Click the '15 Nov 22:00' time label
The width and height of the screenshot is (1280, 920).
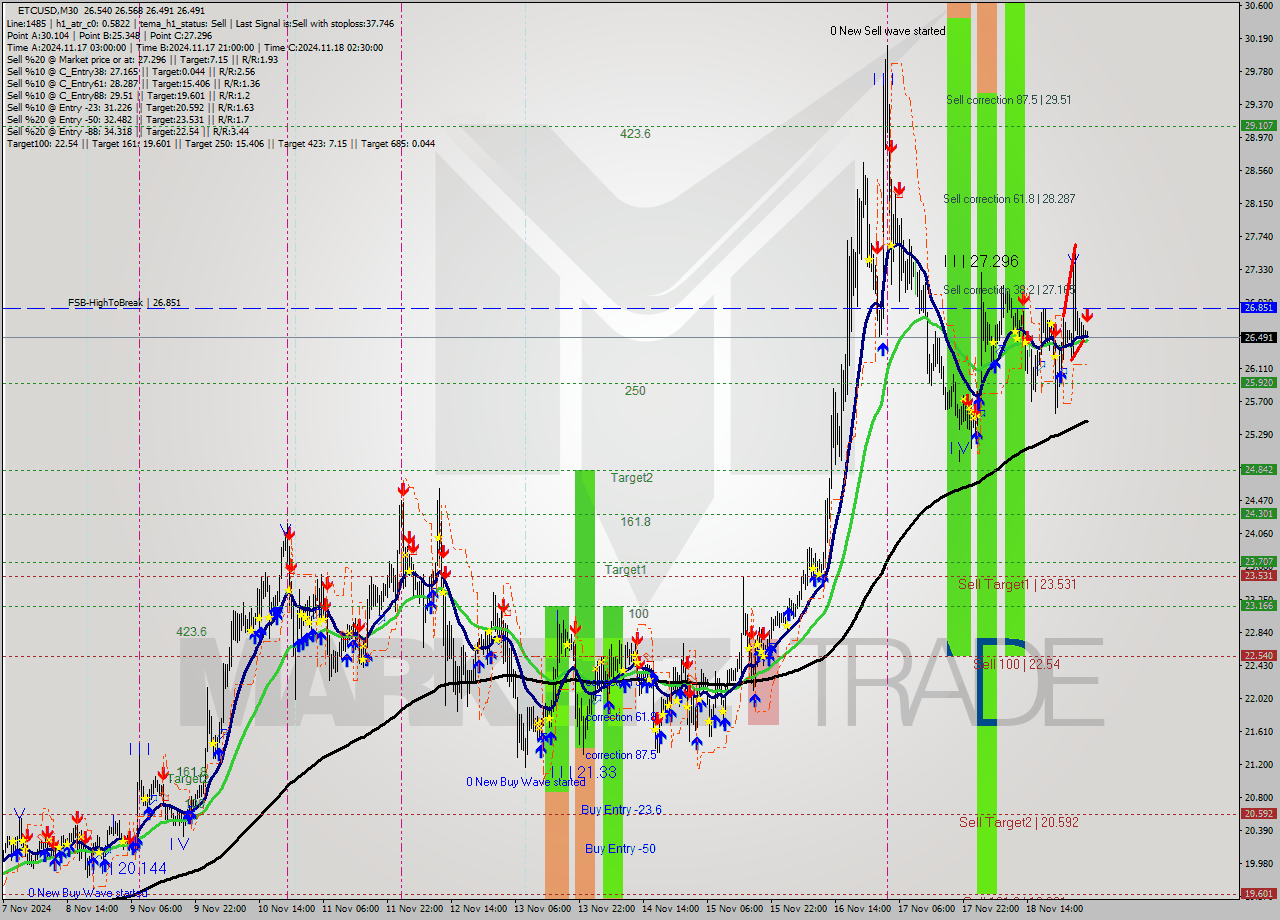tap(800, 909)
